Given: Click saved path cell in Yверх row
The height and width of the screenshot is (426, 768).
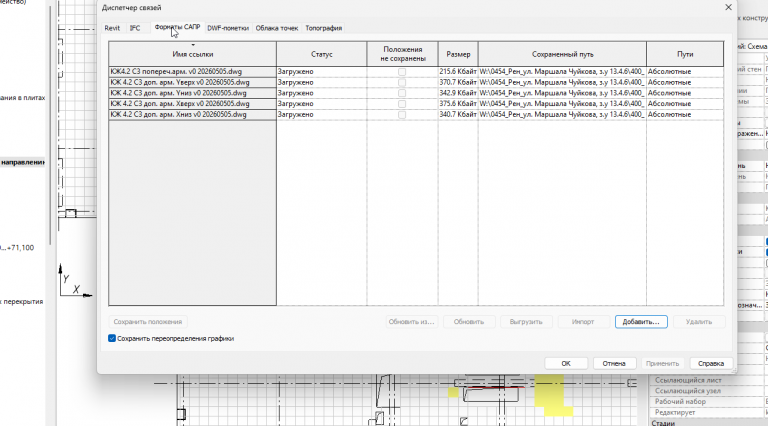Looking at the screenshot, I should 562,82.
